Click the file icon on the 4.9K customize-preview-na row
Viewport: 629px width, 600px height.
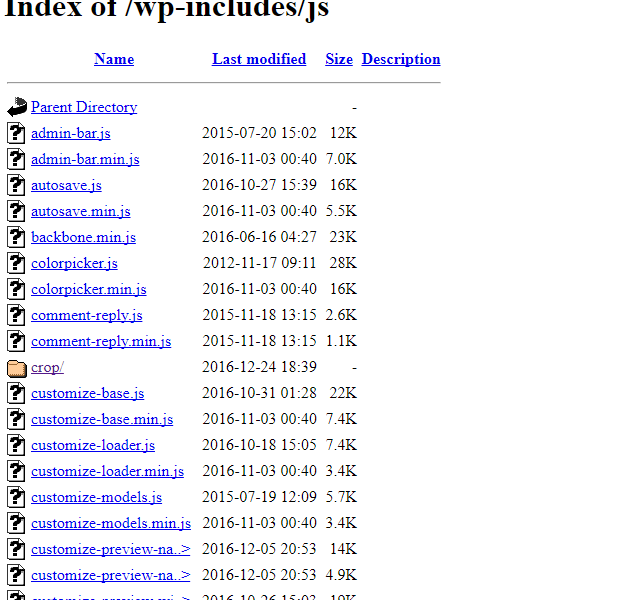pos(16,575)
